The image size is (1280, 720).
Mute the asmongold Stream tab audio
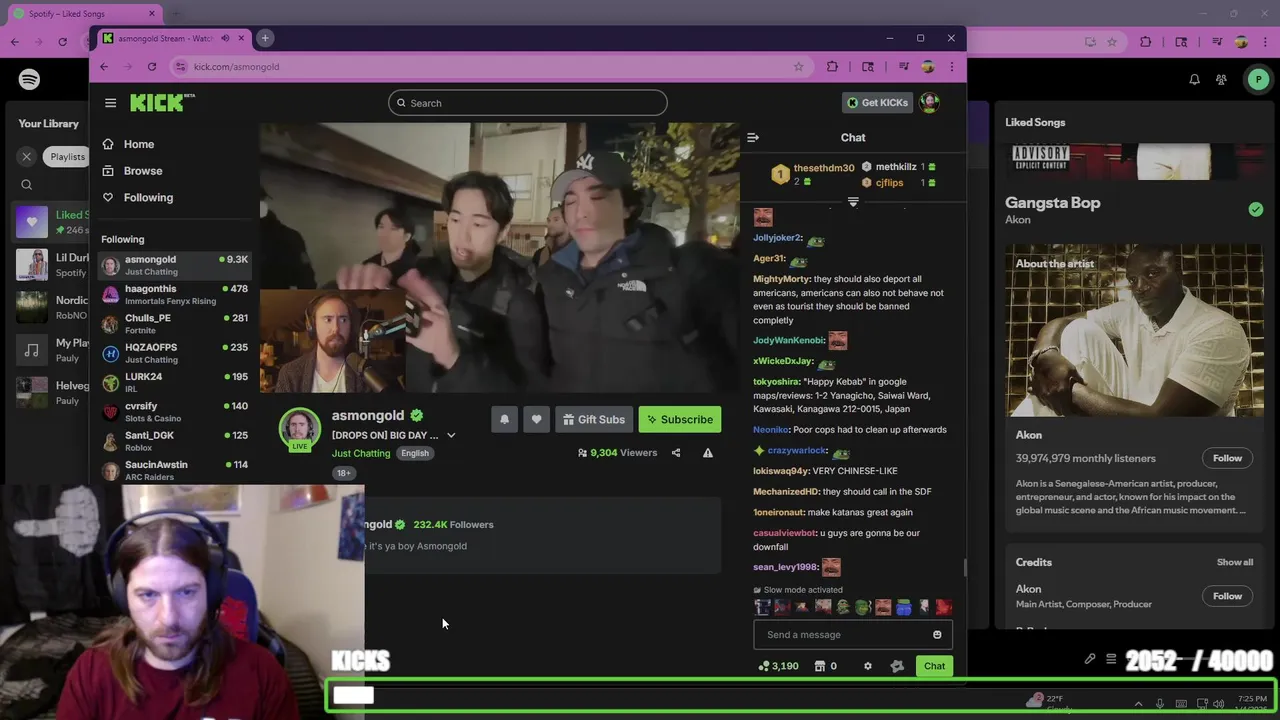pos(225,38)
